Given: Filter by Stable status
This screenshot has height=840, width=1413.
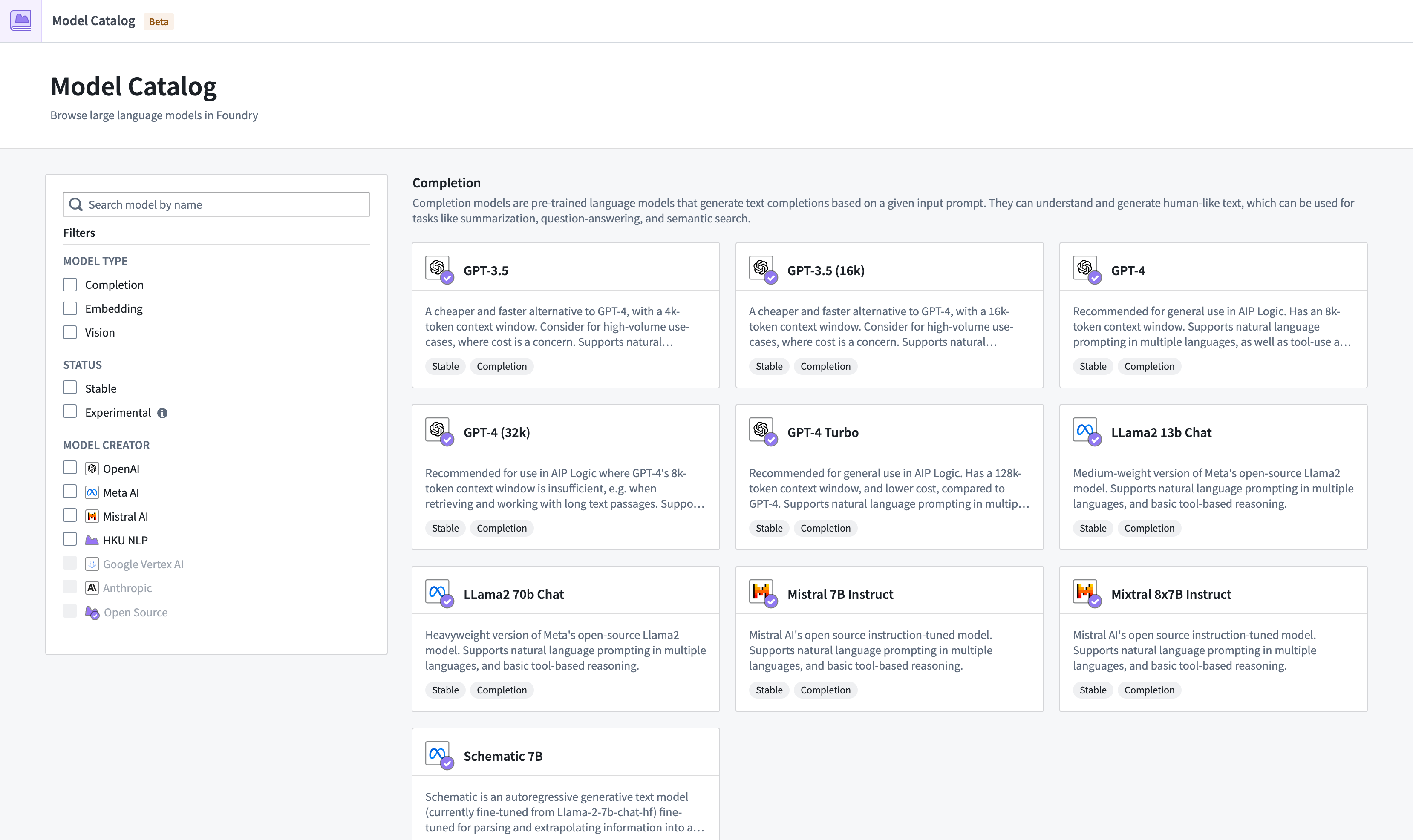Looking at the screenshot, I should coord(69,387).
